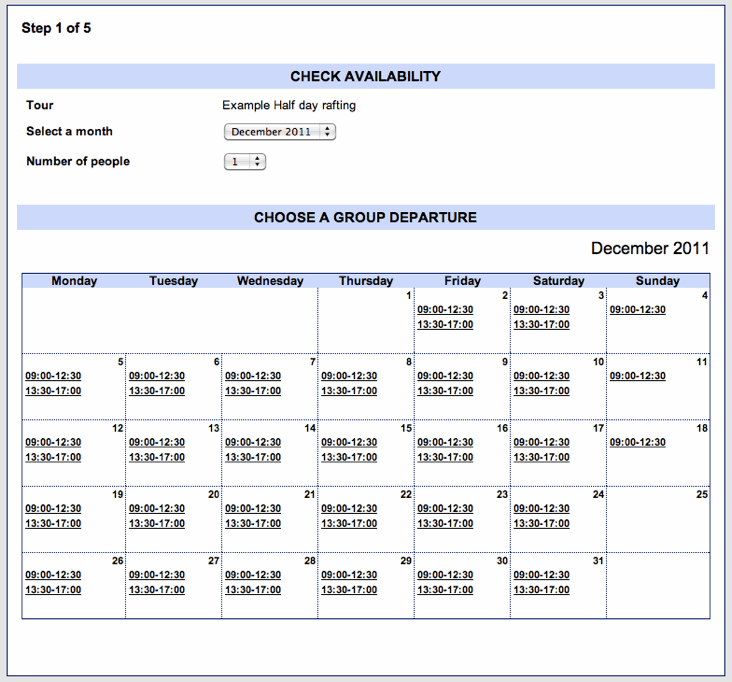
Task: Click 09:00-12:30 on Monday December 19
Action: click(x=53, y=509)
